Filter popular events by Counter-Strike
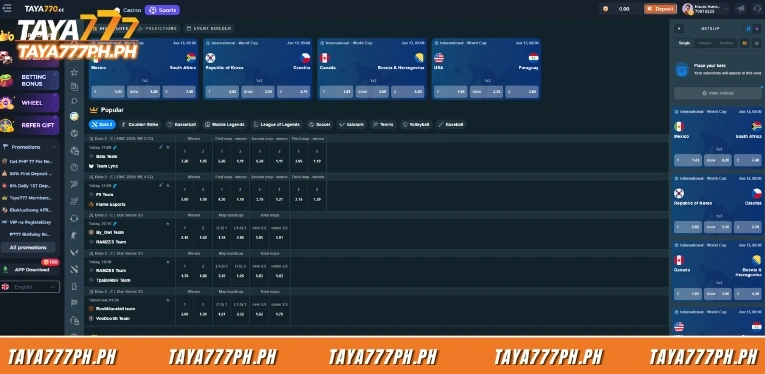 point(140,124)
